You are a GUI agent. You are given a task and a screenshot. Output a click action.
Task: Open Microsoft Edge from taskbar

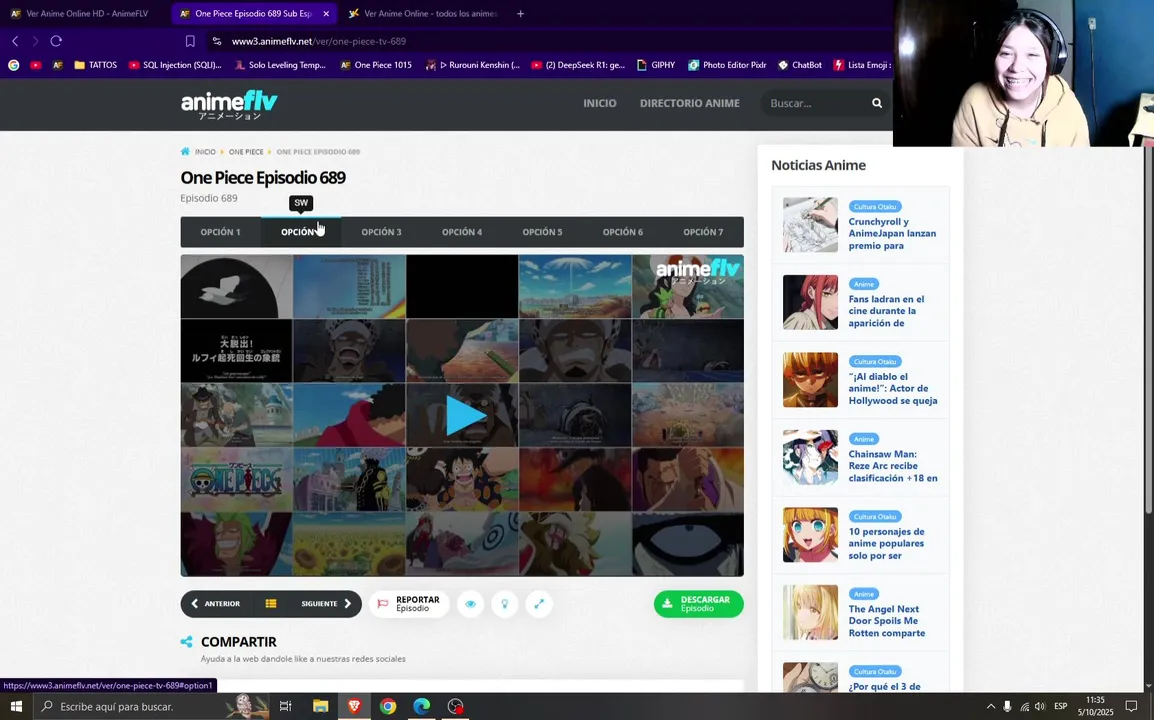(x=422, y=706)
